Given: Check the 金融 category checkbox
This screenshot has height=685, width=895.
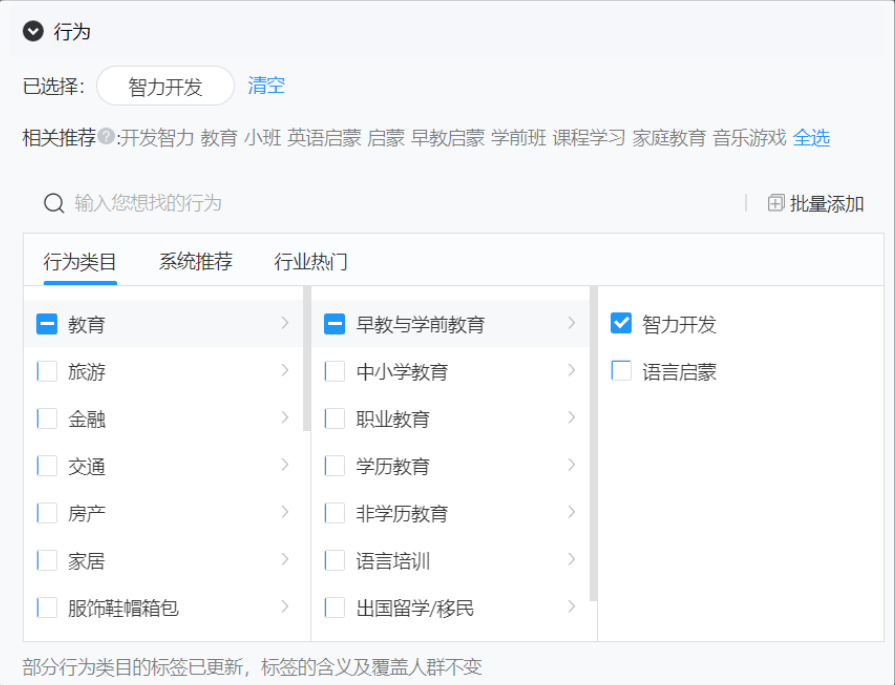Looking at the screenshot, I should pos(46,418).
